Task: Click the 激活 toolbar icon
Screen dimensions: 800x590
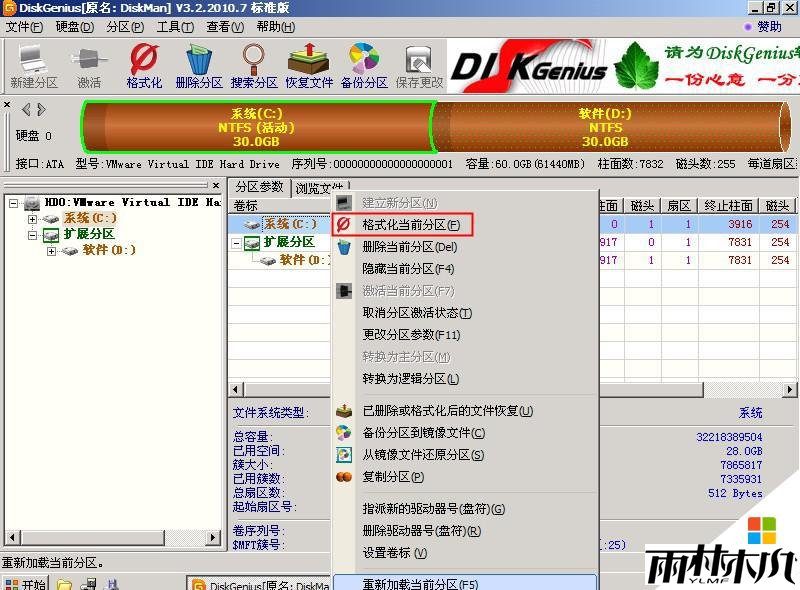Action: tap(89, 66)
